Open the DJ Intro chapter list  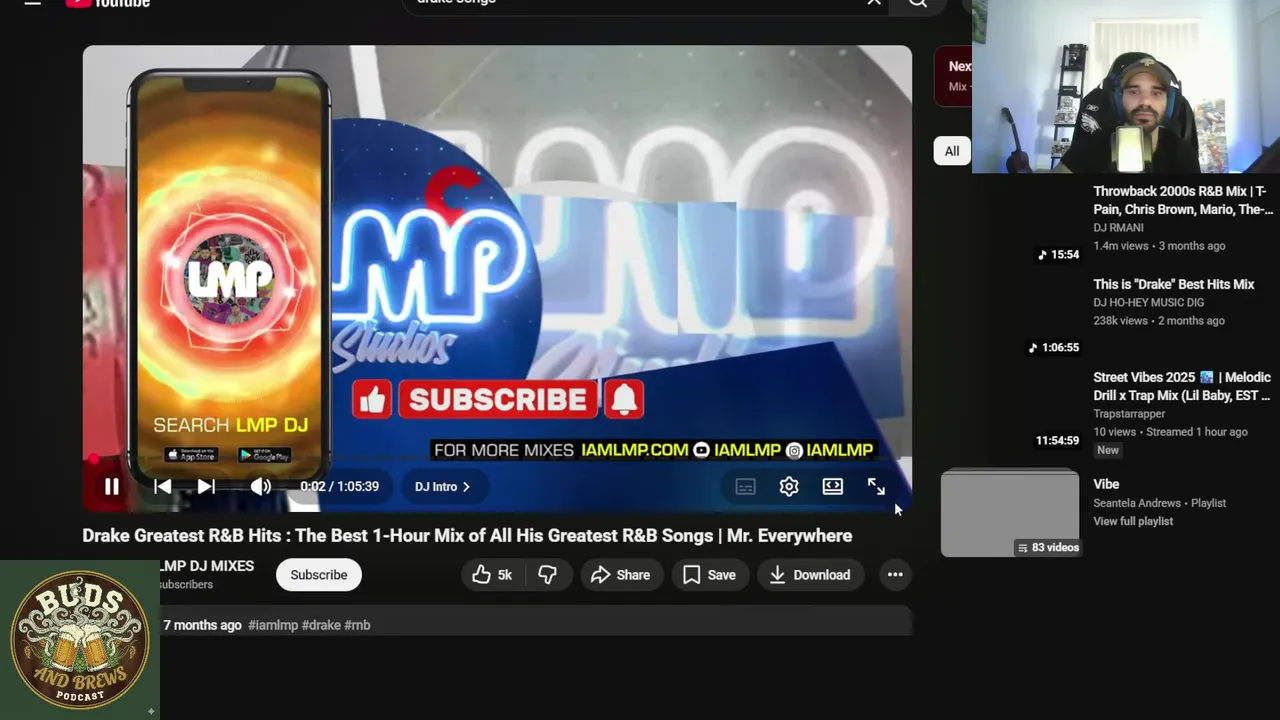click(x=442, y=487)
